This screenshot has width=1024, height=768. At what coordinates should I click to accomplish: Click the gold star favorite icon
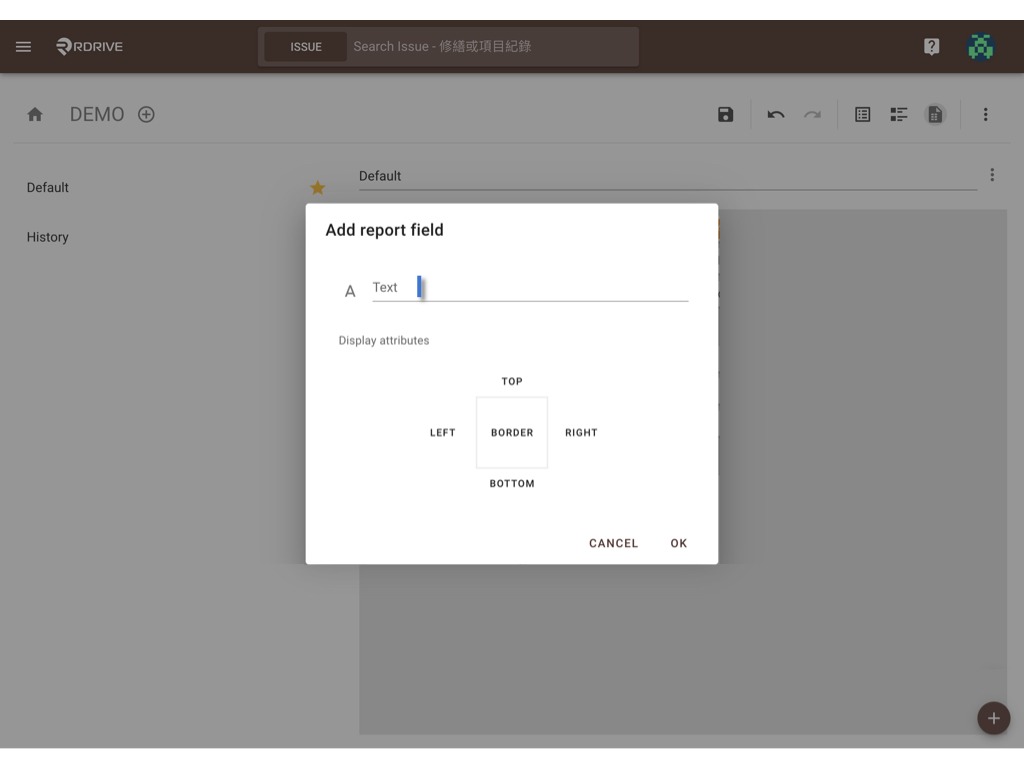[x=317, y=188]
